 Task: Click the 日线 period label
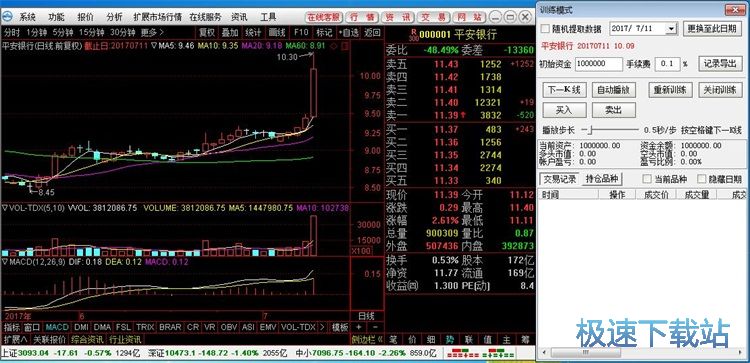pyautogui.click(x=366, y=316)
